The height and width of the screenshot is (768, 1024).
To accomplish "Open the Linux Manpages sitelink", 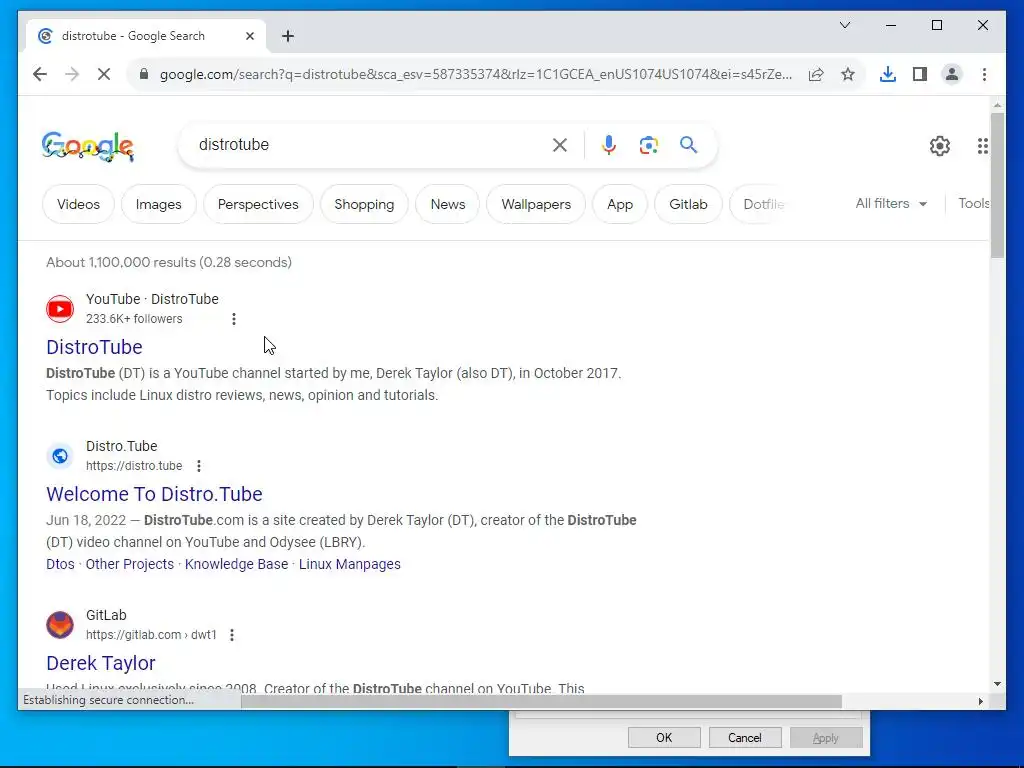I will pyautogui.click(x=350, y=564).
